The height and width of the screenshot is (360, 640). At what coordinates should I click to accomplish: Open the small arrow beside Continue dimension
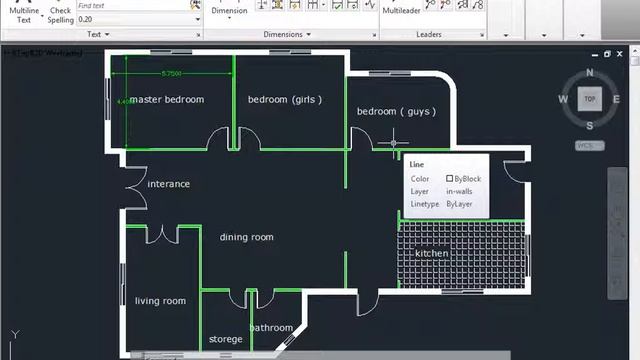pos(323,5)
